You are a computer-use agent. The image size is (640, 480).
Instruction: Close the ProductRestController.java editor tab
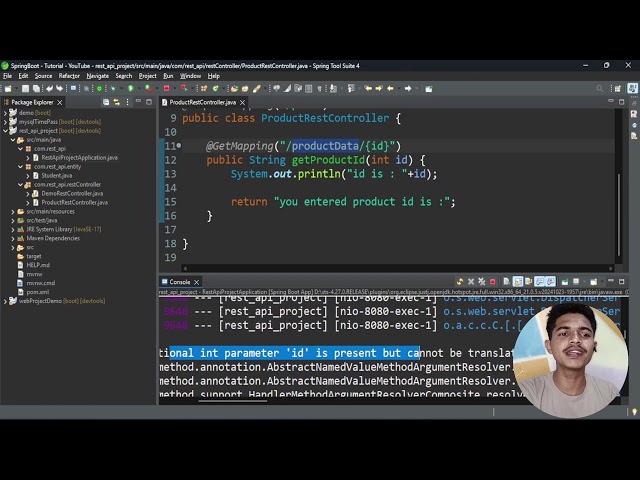(242, 102)
